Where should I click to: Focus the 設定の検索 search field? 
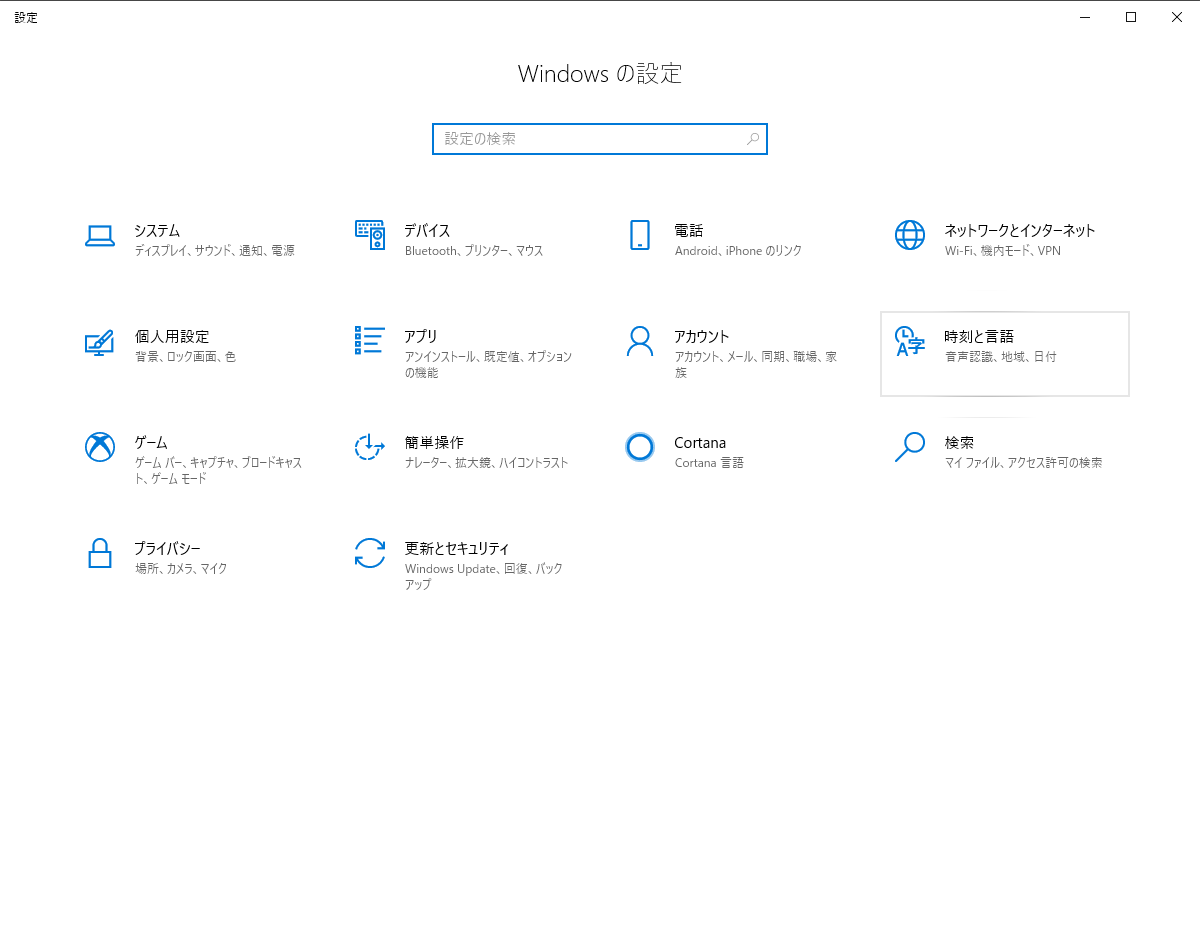[600, 139]
